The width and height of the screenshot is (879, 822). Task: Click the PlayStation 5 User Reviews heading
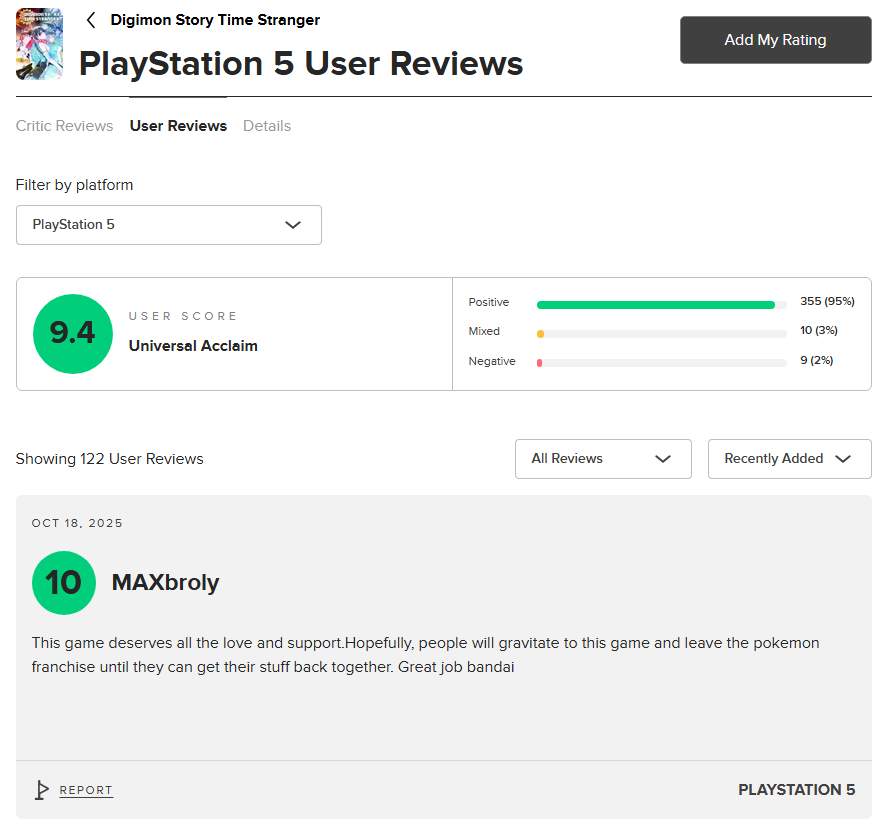click(300, 63)
